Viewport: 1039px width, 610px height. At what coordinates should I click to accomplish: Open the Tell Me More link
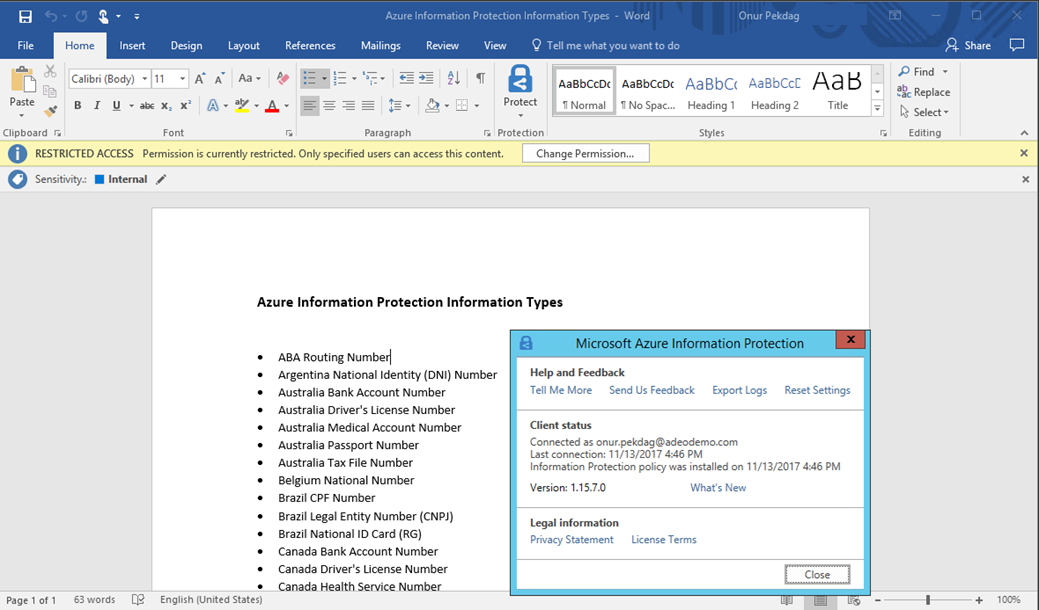[561, 390]
